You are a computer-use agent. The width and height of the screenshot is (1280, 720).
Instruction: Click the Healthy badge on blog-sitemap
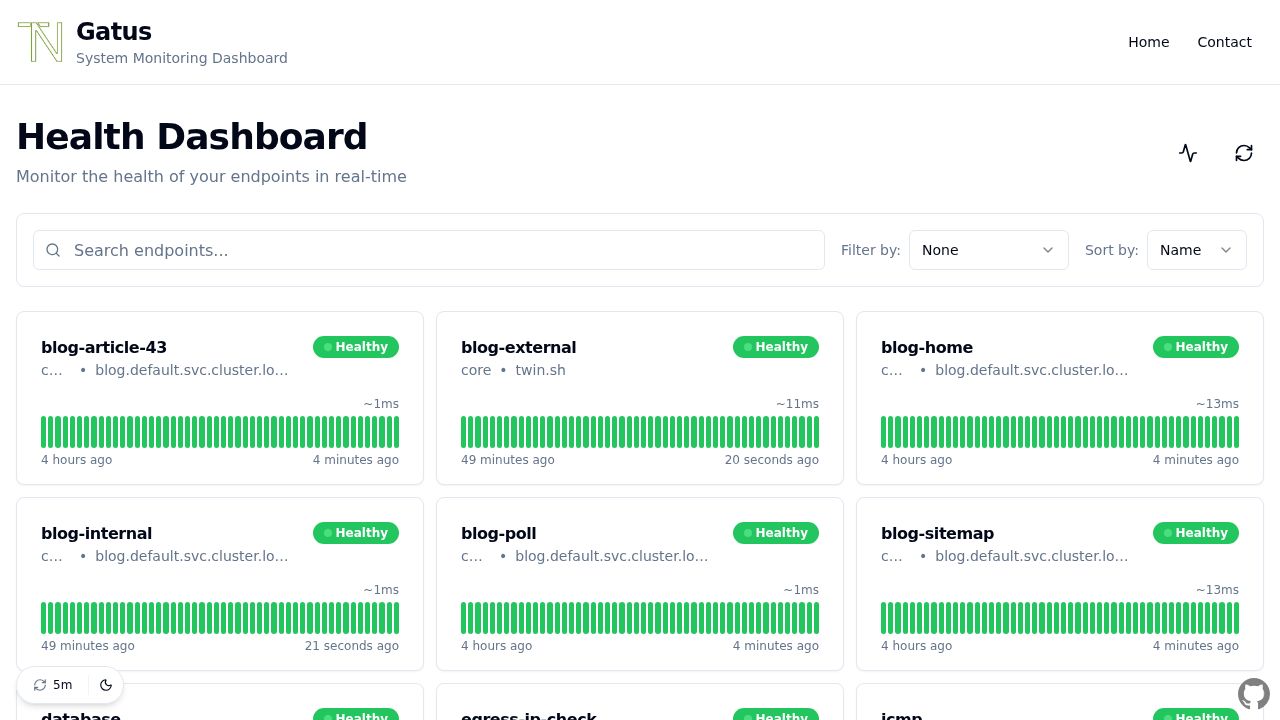point(1196,533)
